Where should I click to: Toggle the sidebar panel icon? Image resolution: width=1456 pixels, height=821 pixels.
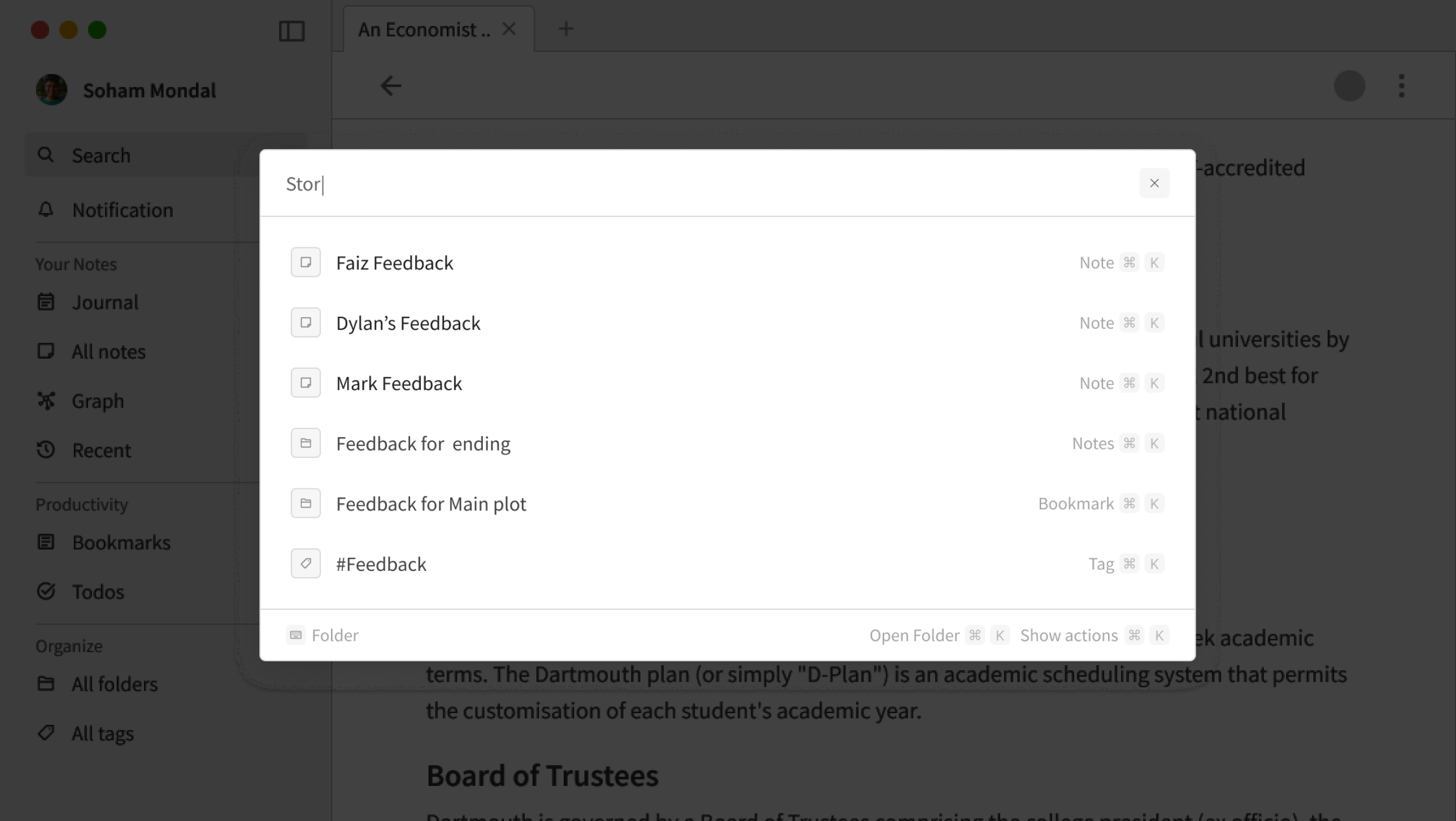(x=291, y=30)
